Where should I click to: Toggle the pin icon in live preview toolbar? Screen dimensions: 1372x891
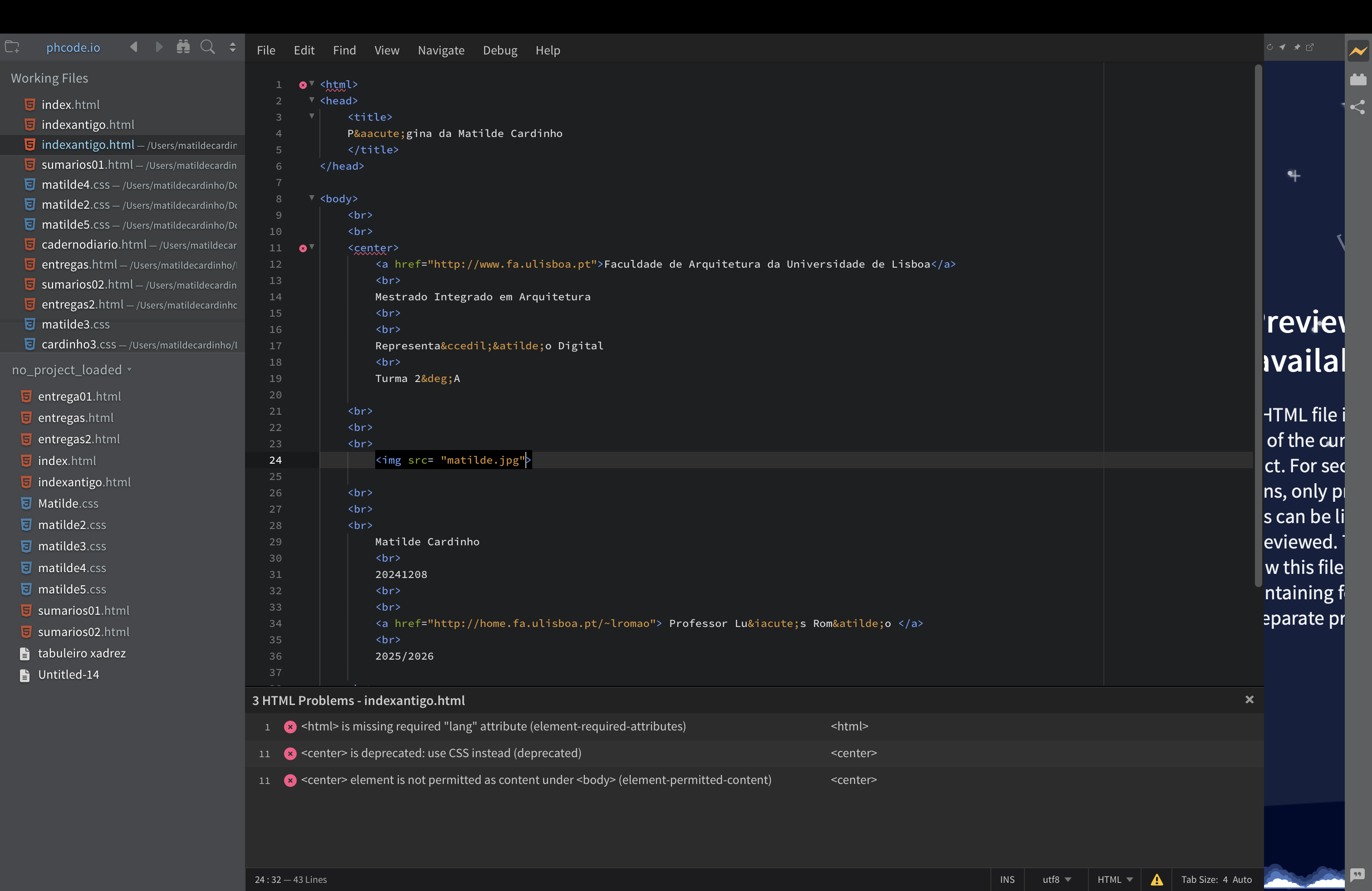tap(1297, 47)
